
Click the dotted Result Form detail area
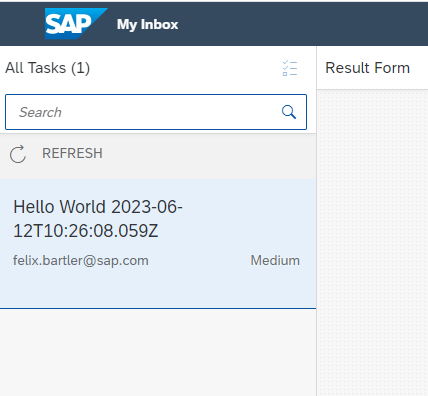point(372,243)
